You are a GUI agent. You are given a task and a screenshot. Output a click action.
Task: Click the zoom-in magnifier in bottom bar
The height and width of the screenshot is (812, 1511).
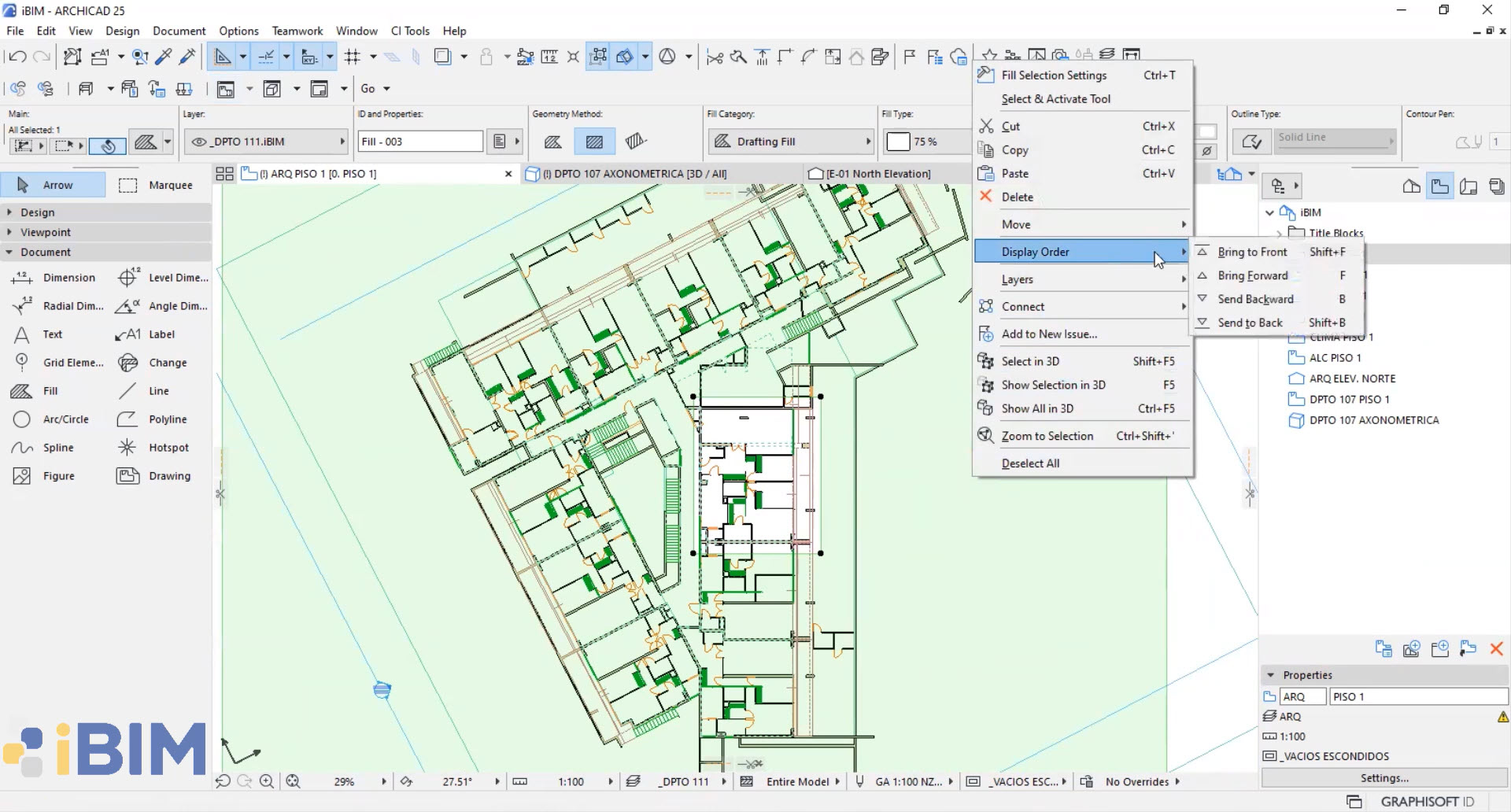coord(267,781)
